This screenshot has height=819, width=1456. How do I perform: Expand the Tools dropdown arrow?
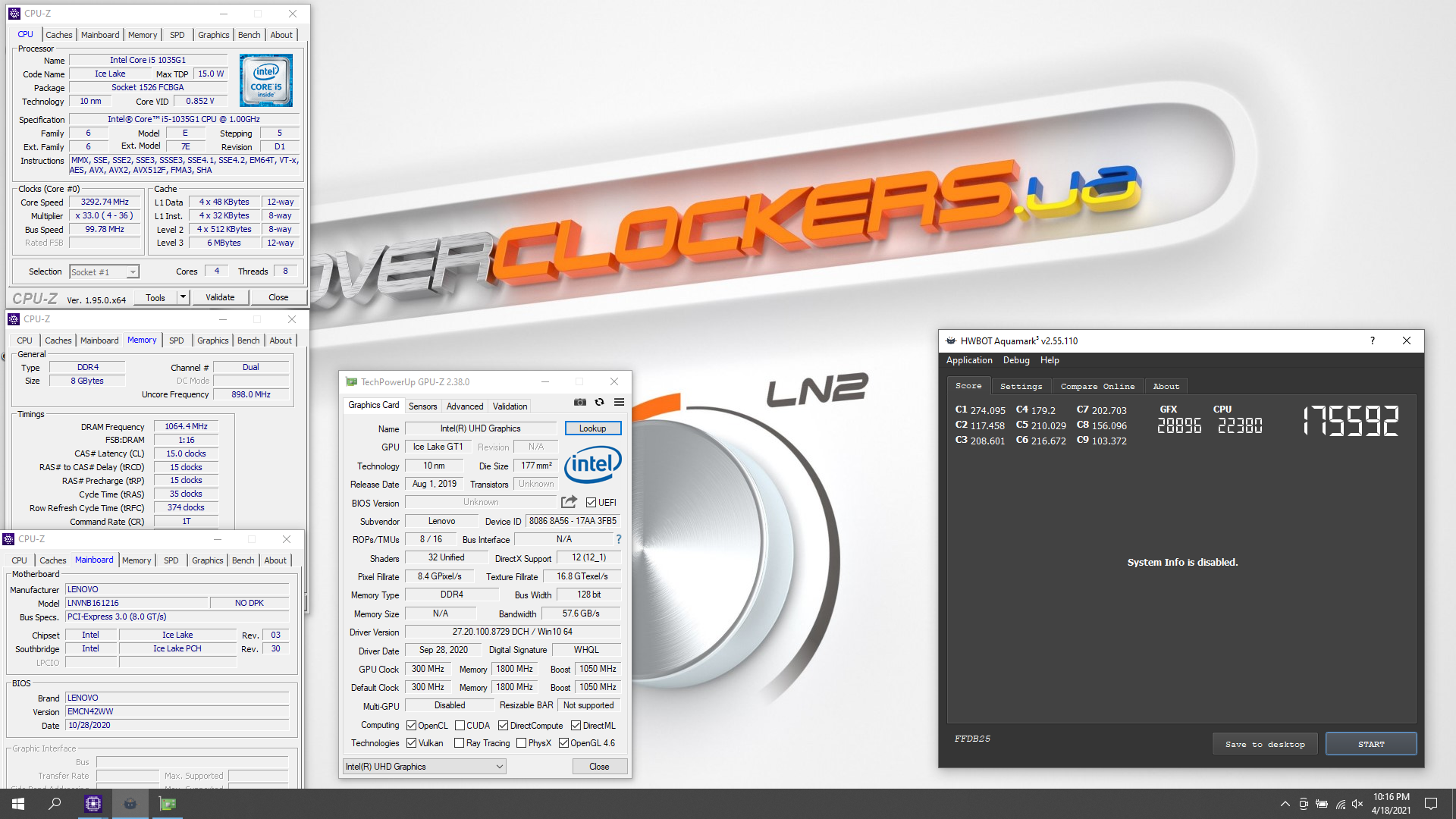point(183,297)
